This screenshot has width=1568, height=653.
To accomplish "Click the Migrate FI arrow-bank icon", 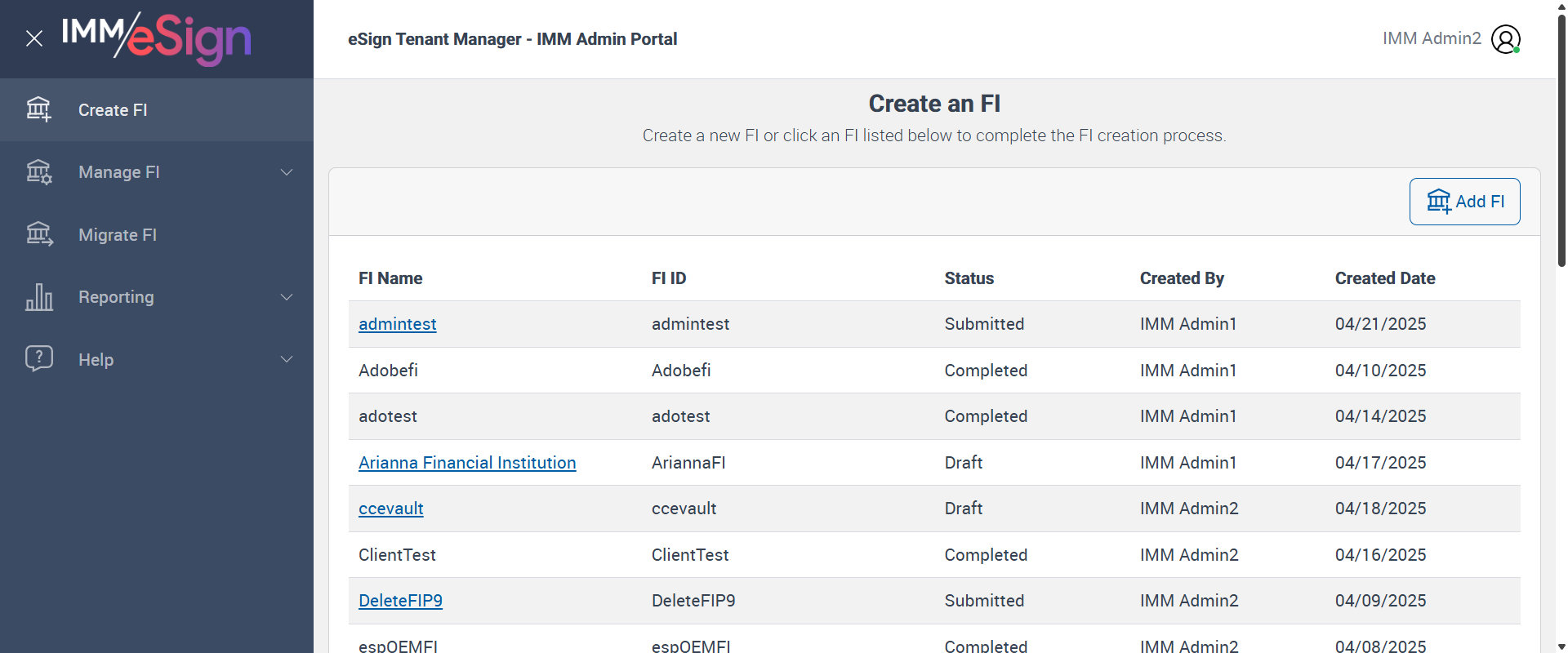I will click(x=38, y=235).
